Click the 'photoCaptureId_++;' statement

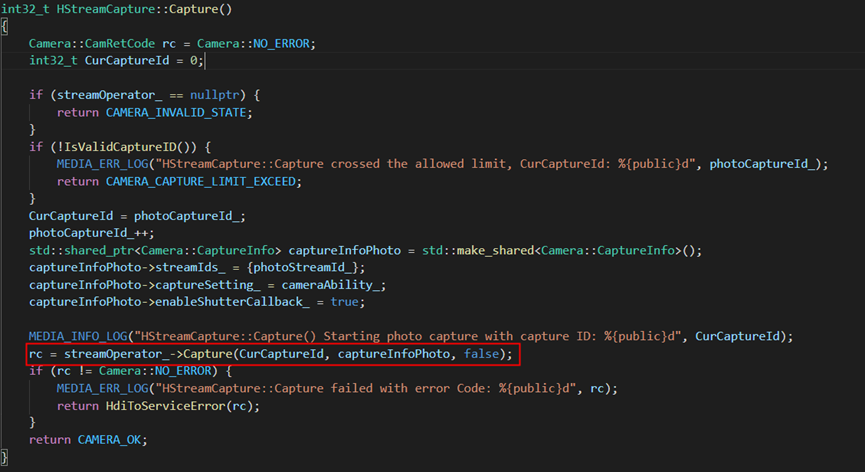click(92, 233)
